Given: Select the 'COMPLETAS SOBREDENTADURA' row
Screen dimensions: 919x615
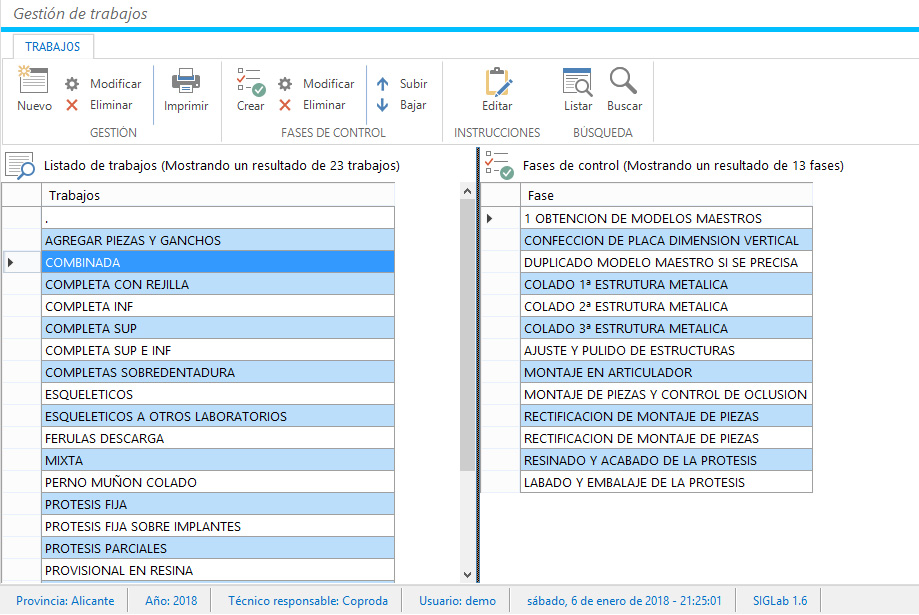Looking at the screenshot, I should pyautogui.click(x=218, y=372).
